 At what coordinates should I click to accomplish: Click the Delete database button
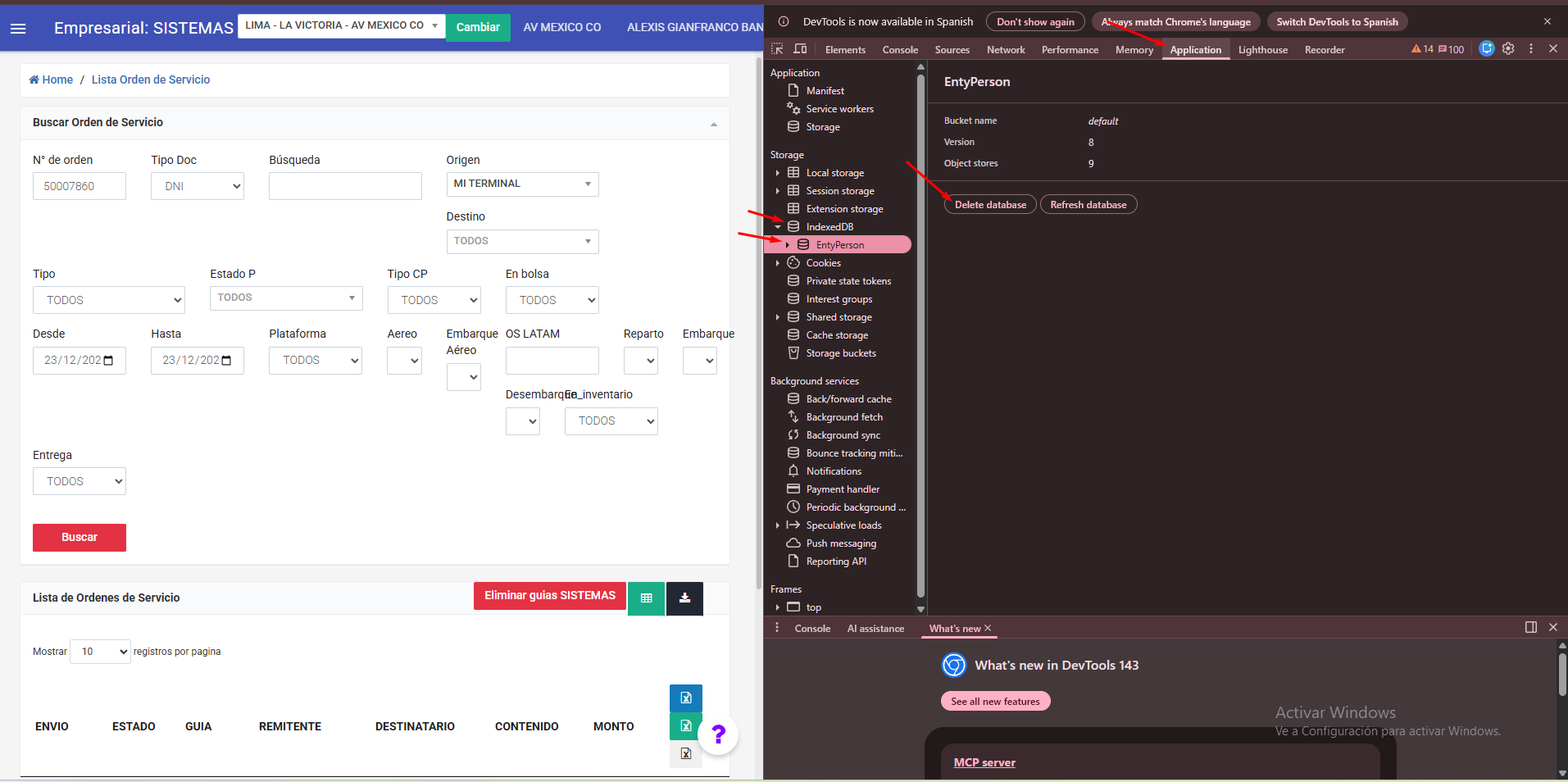click(x=990, y=205)
